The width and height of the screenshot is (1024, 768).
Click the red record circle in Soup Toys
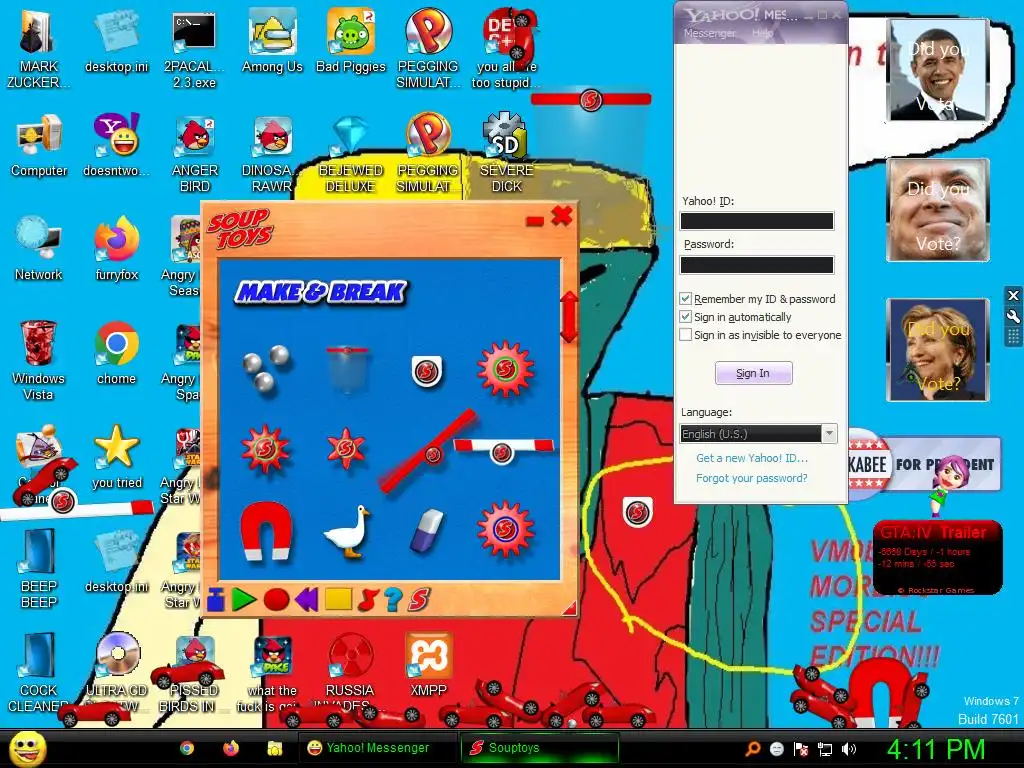276,599
